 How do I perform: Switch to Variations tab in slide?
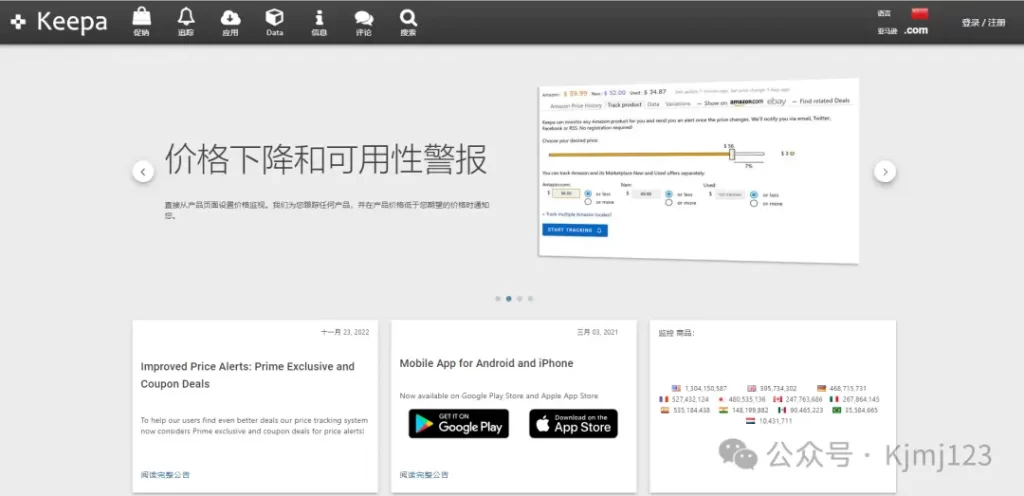[678, 104]
